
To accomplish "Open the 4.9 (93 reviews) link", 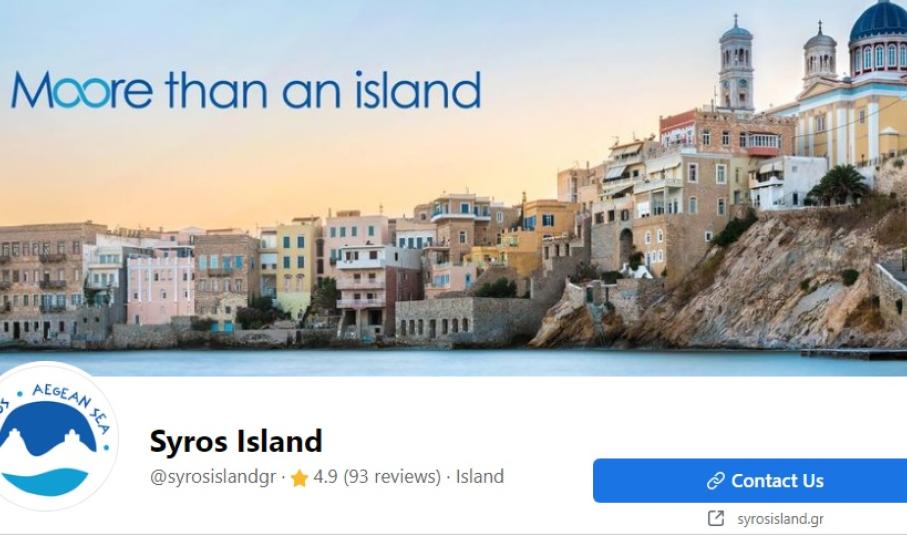I will click(377, 476).
